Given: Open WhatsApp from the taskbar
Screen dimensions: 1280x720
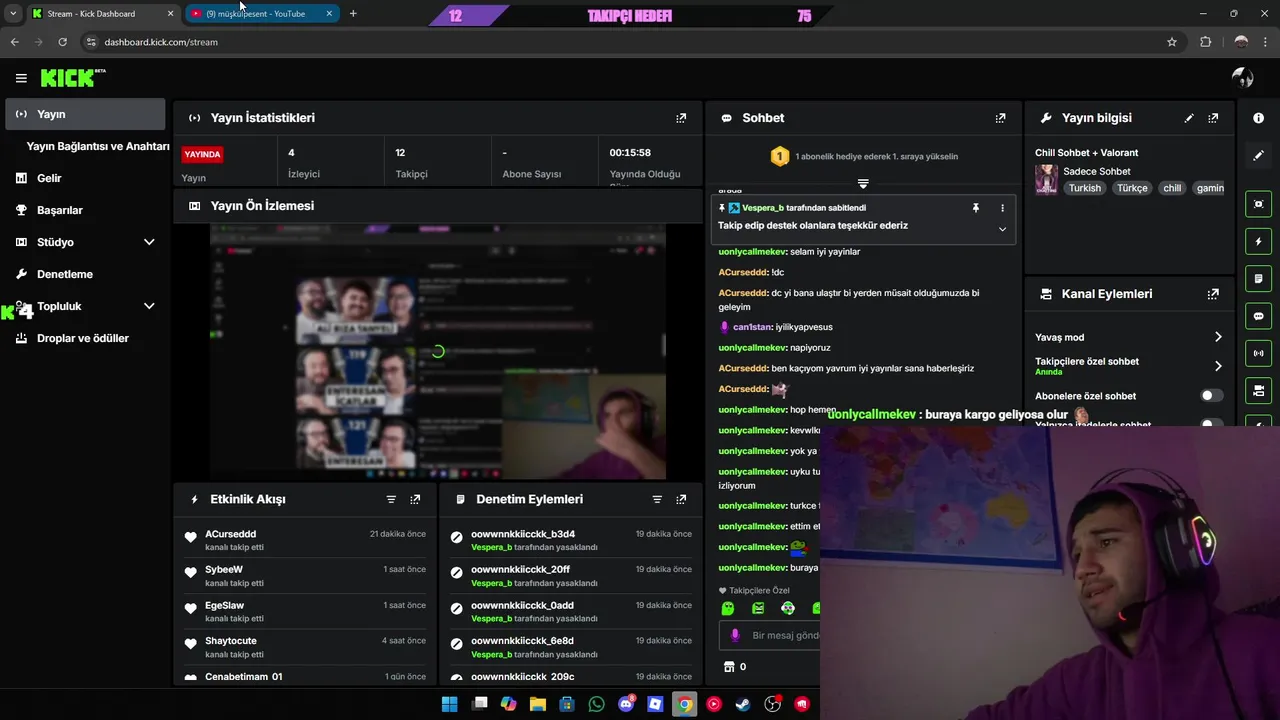Looking at the screenshot, I should [x=597, y=704].
